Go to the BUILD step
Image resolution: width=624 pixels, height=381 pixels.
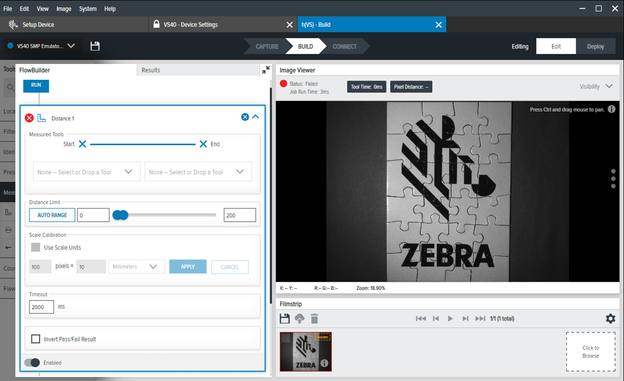point(305,47)
